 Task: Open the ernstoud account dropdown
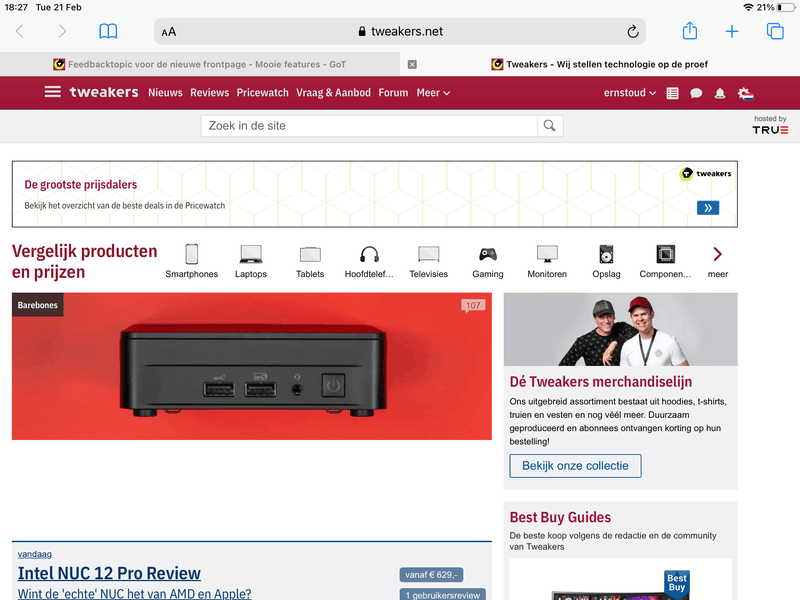click(x=630, y=93)
